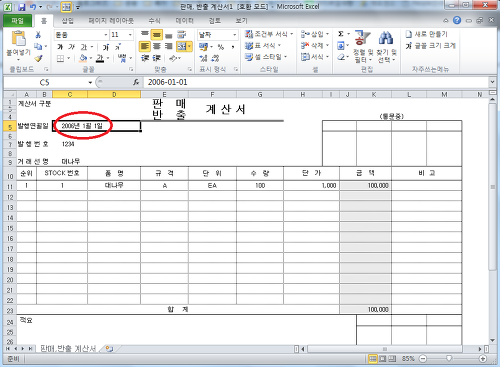Viewport: 500px width, 367px height.
Task: Apply the font color (가) swatch
Action: pos(100,58)
